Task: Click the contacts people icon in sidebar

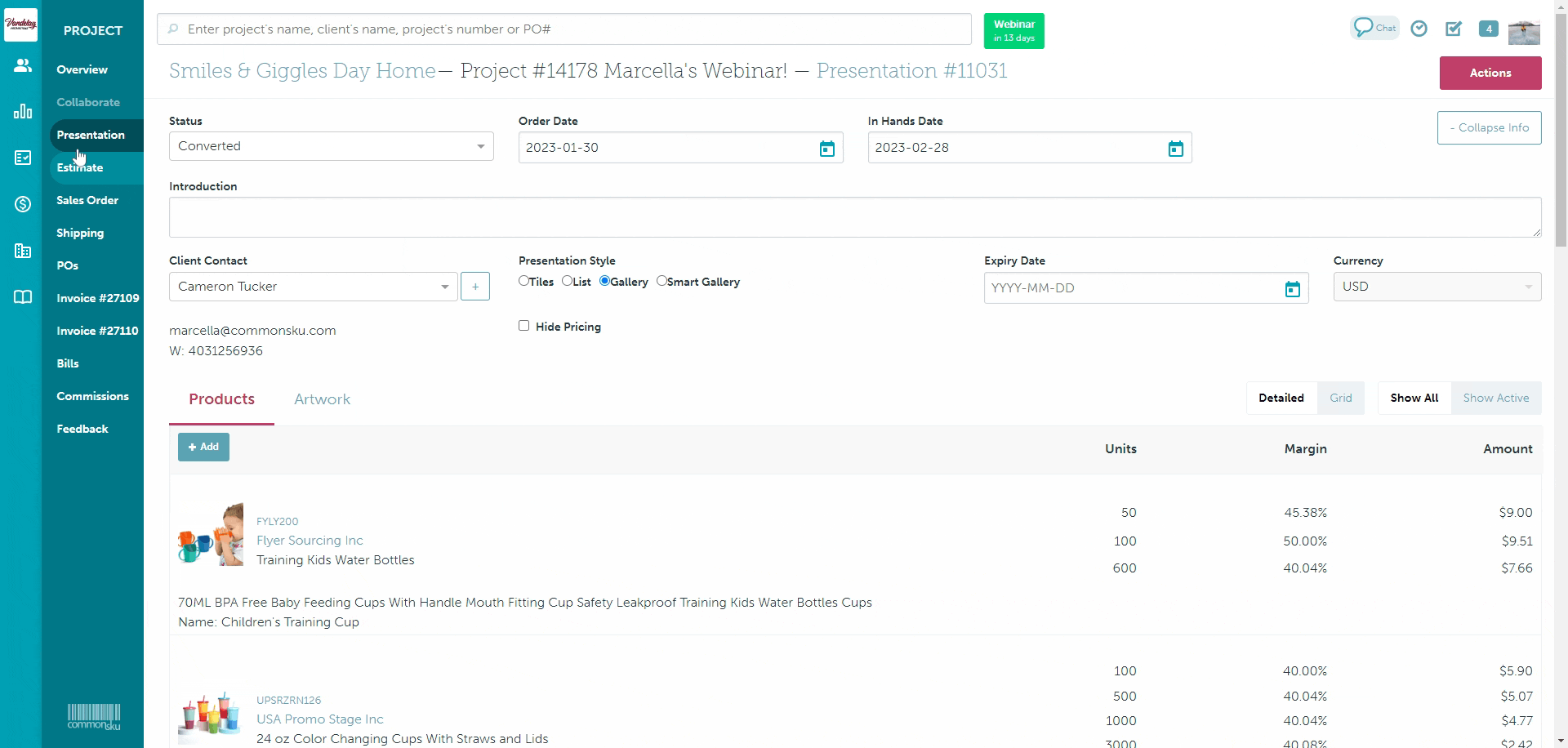Action: pyautogui.click(x=23, y=66)
